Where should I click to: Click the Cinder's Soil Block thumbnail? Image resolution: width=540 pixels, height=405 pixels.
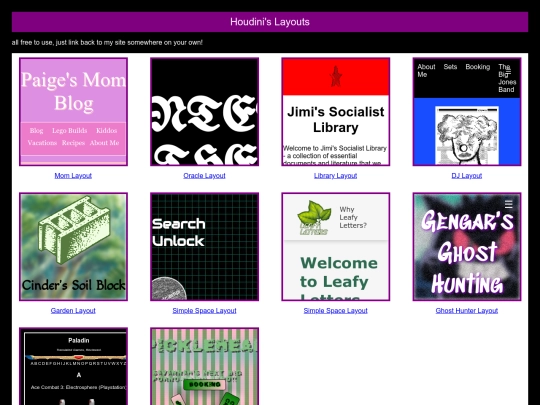tap(73, 247)
